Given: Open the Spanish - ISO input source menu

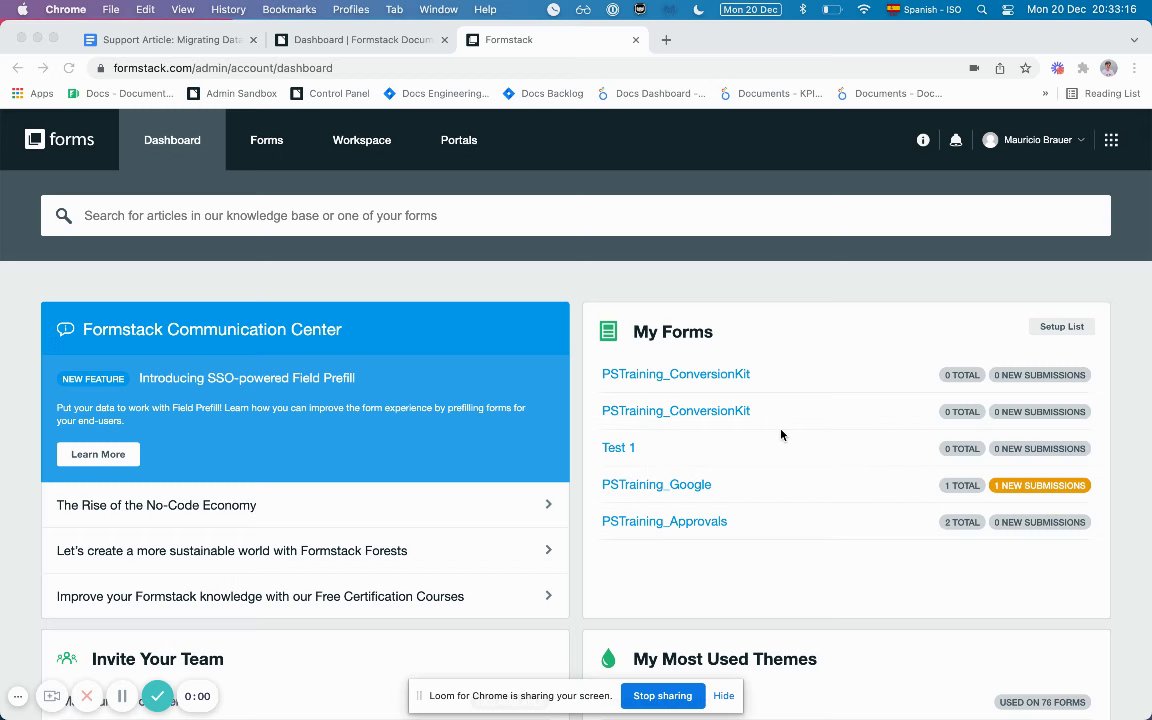Looking at the screenshot, I should (924, 10).
